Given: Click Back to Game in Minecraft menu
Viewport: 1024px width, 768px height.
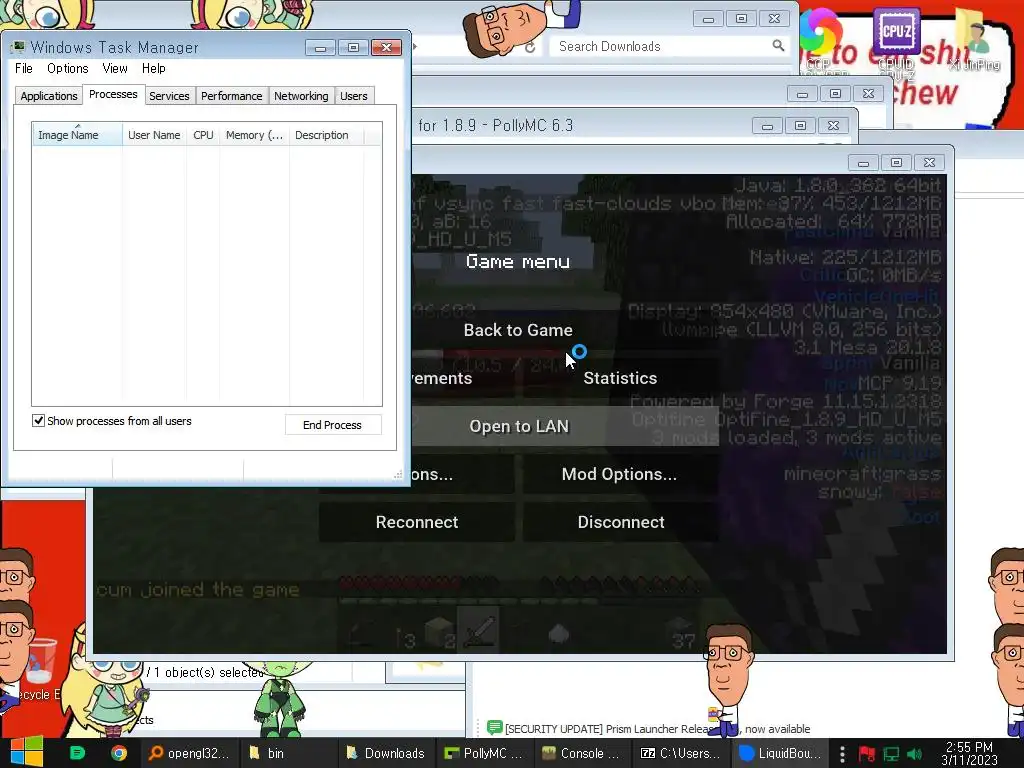Looking at the screenshot, I should pos(518,330).
